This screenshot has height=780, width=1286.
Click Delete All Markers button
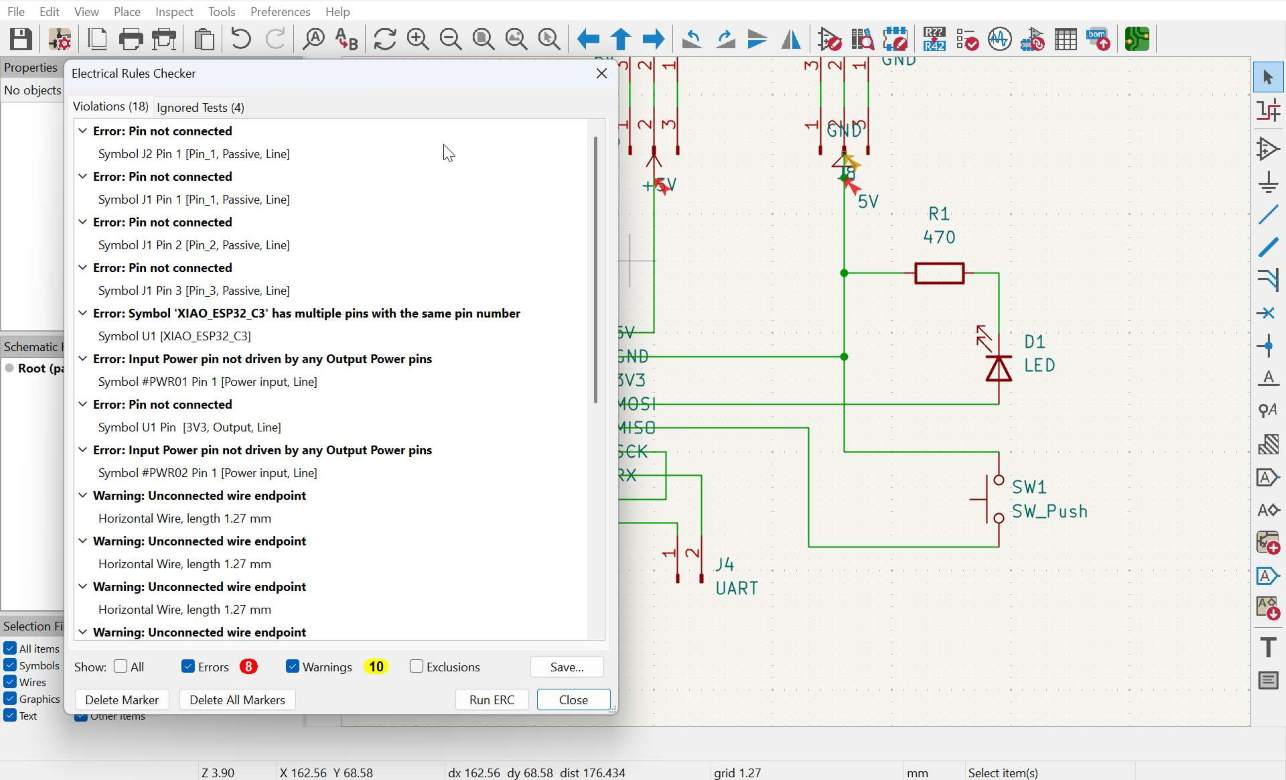tap(236, 700)
